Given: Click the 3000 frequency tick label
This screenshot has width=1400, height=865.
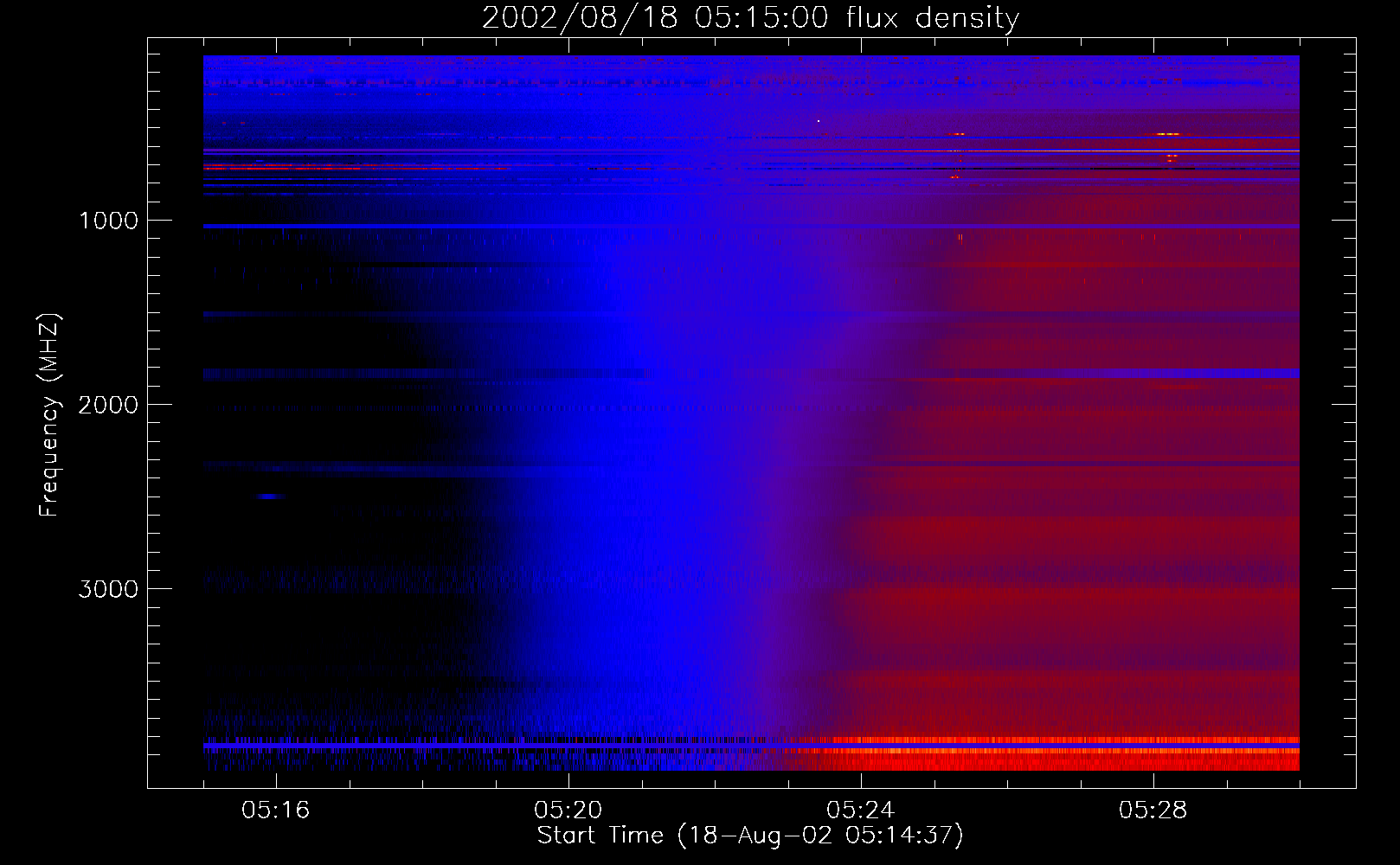Looking at the screenshot, I should (x=108, y=589).
